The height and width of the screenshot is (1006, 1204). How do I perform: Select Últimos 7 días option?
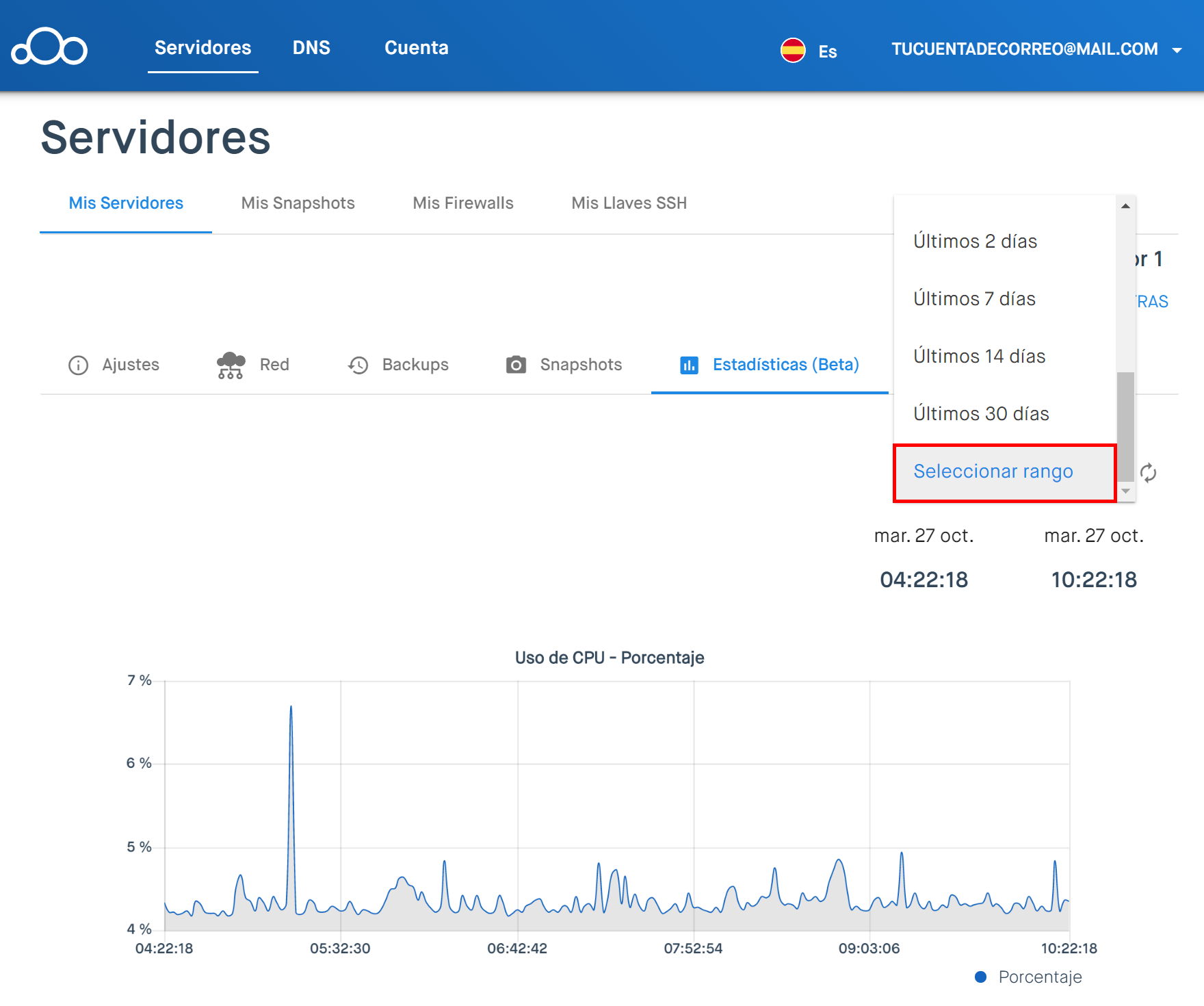click(x=1005, y=298)
